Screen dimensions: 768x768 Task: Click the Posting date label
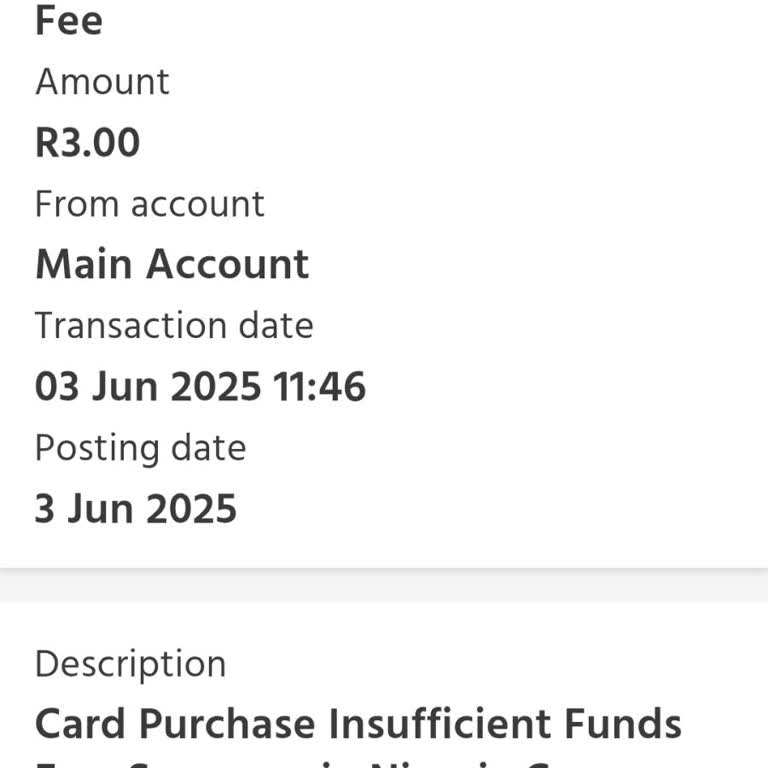[140, 448]
